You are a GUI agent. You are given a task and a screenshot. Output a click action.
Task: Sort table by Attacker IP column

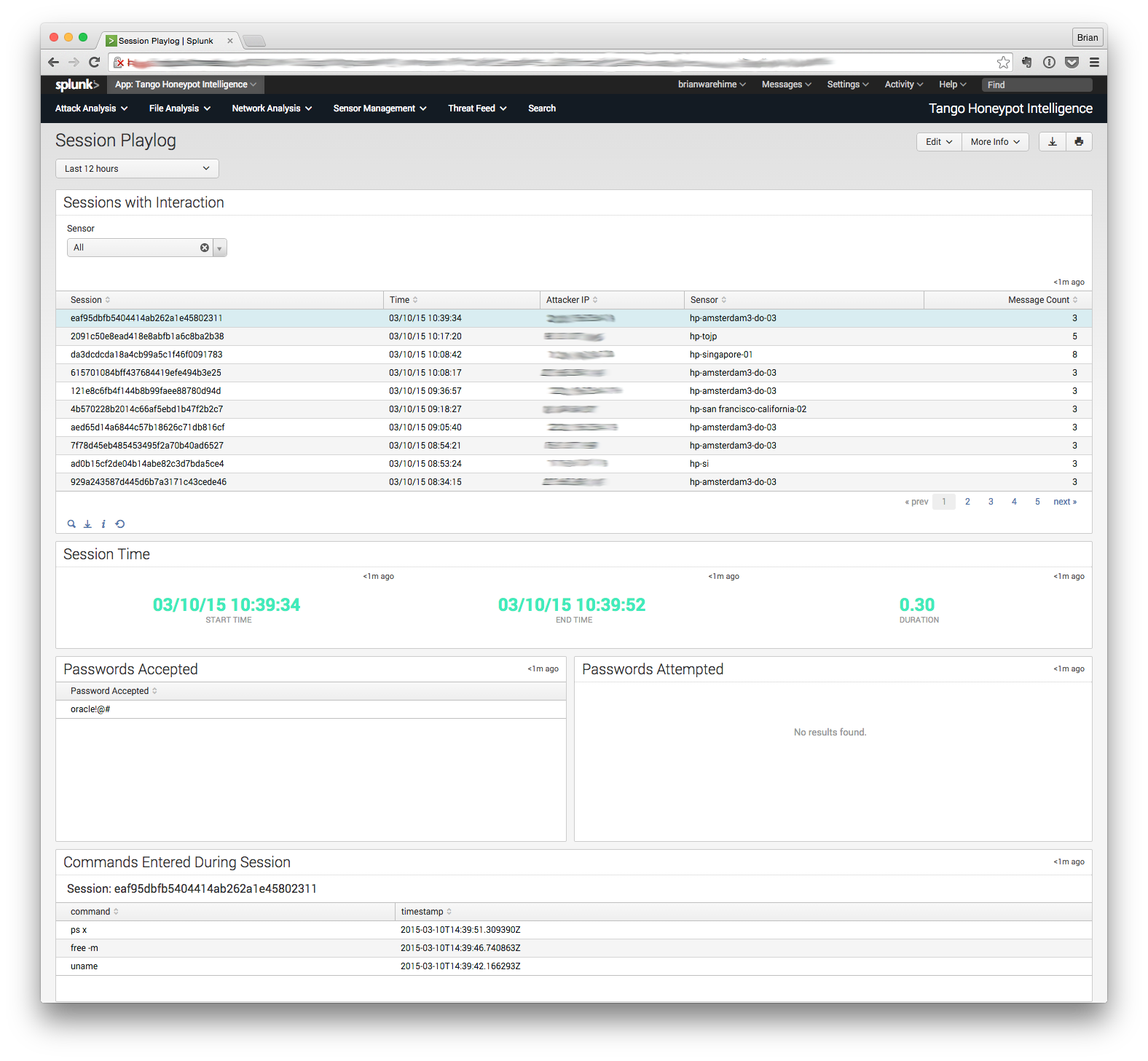[x=572, y=300]
